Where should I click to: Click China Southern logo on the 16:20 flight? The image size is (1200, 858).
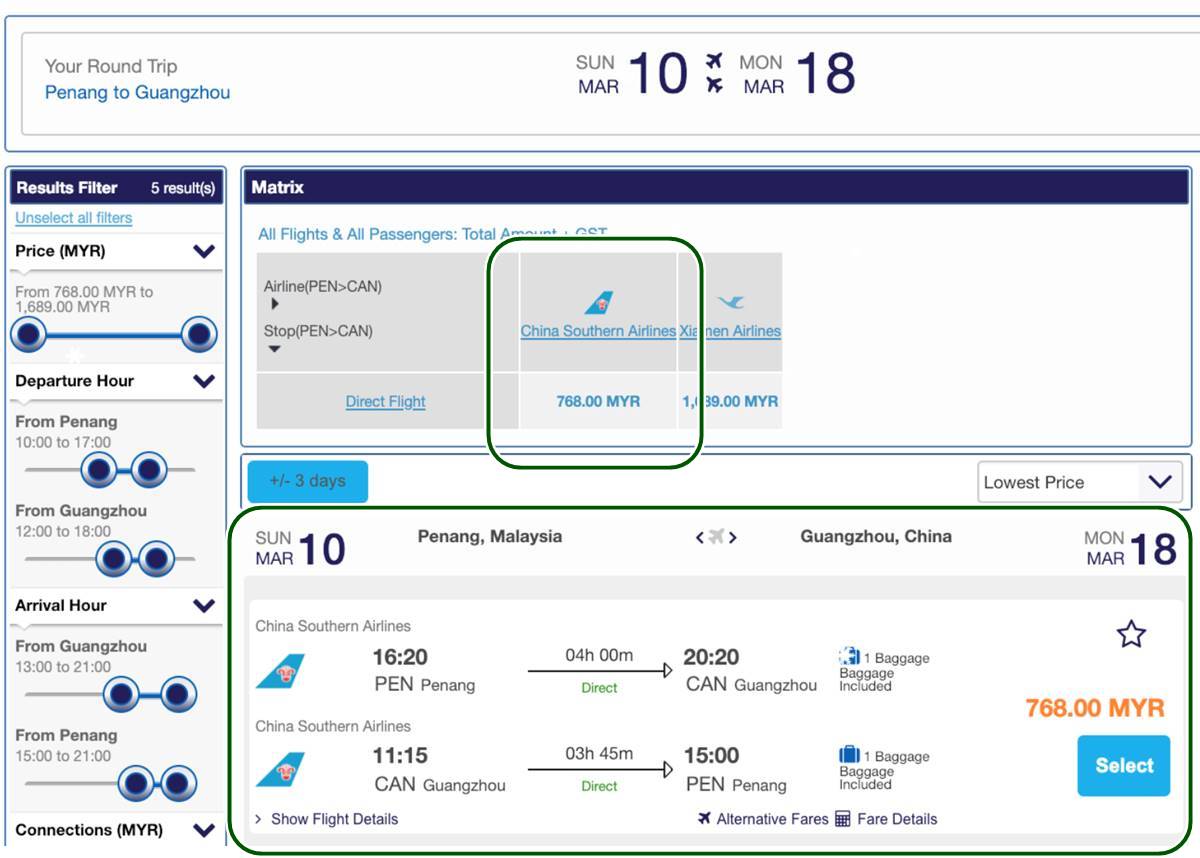pyautogui.click(x=280, y=670)
